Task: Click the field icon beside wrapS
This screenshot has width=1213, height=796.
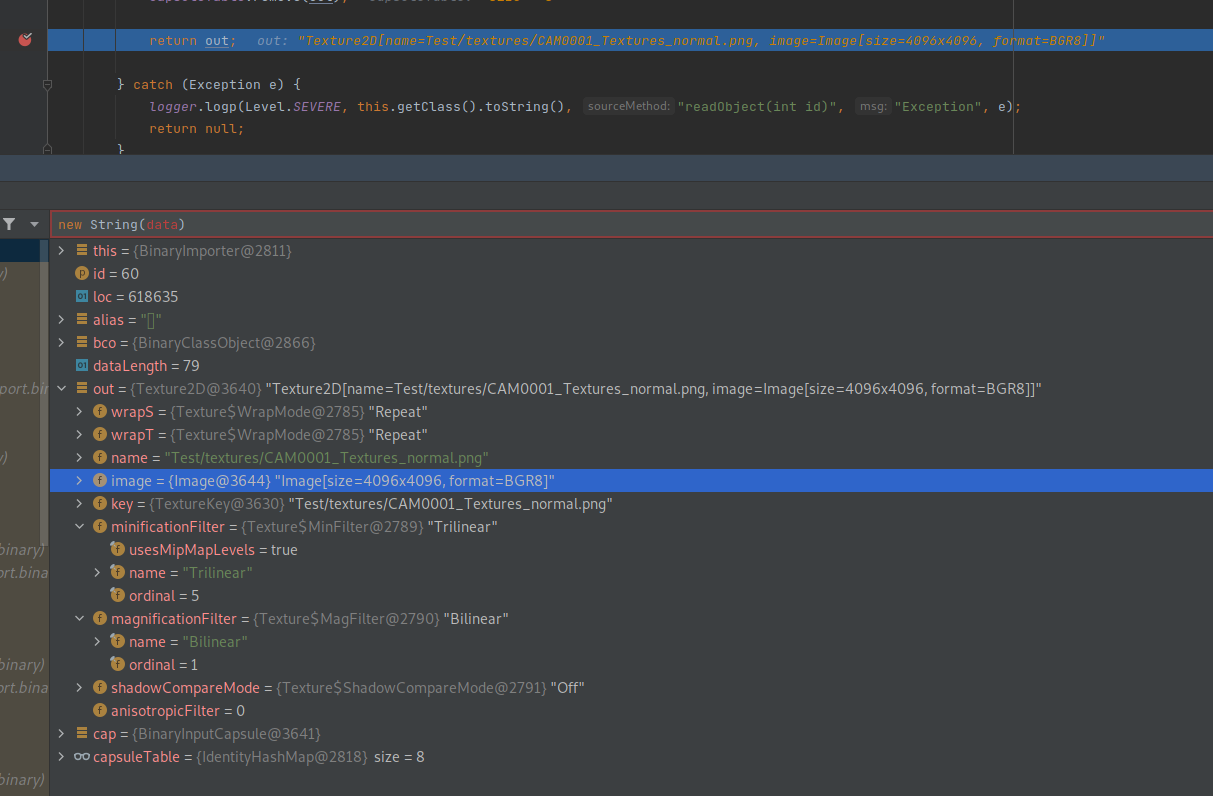Action: (x=100, y=412)
